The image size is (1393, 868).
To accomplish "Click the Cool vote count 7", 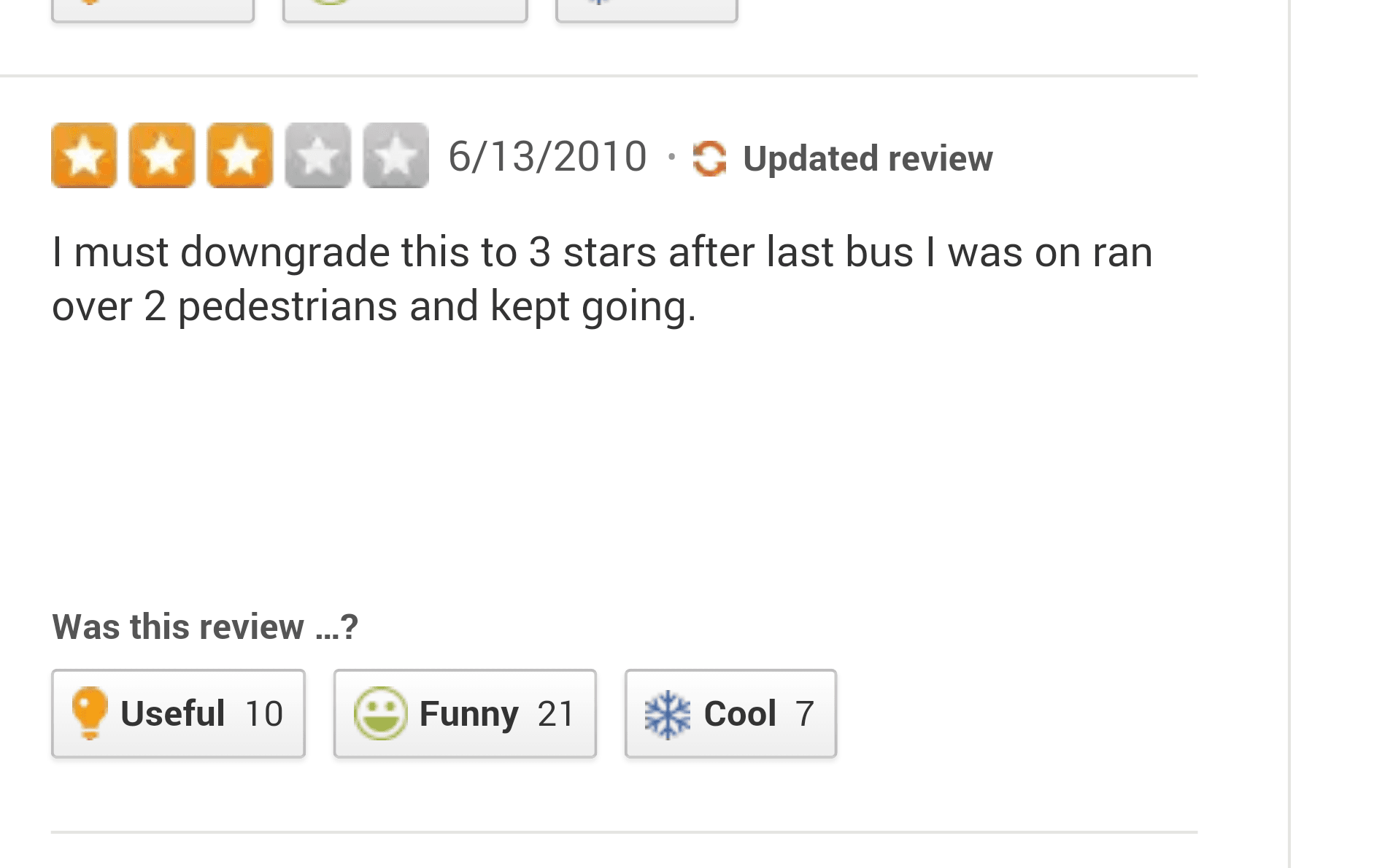I will point(804,713).
